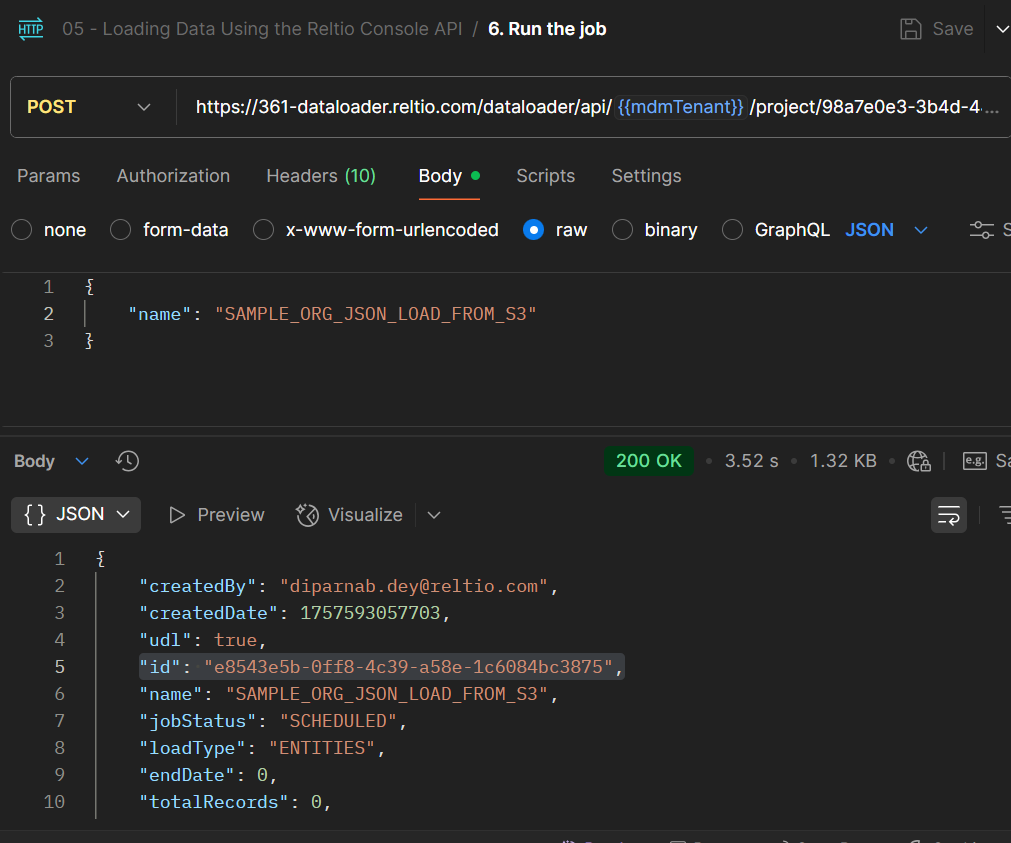Open the Scripts tab
Viewport: 1011px width, 843px height.
[545, 176]
